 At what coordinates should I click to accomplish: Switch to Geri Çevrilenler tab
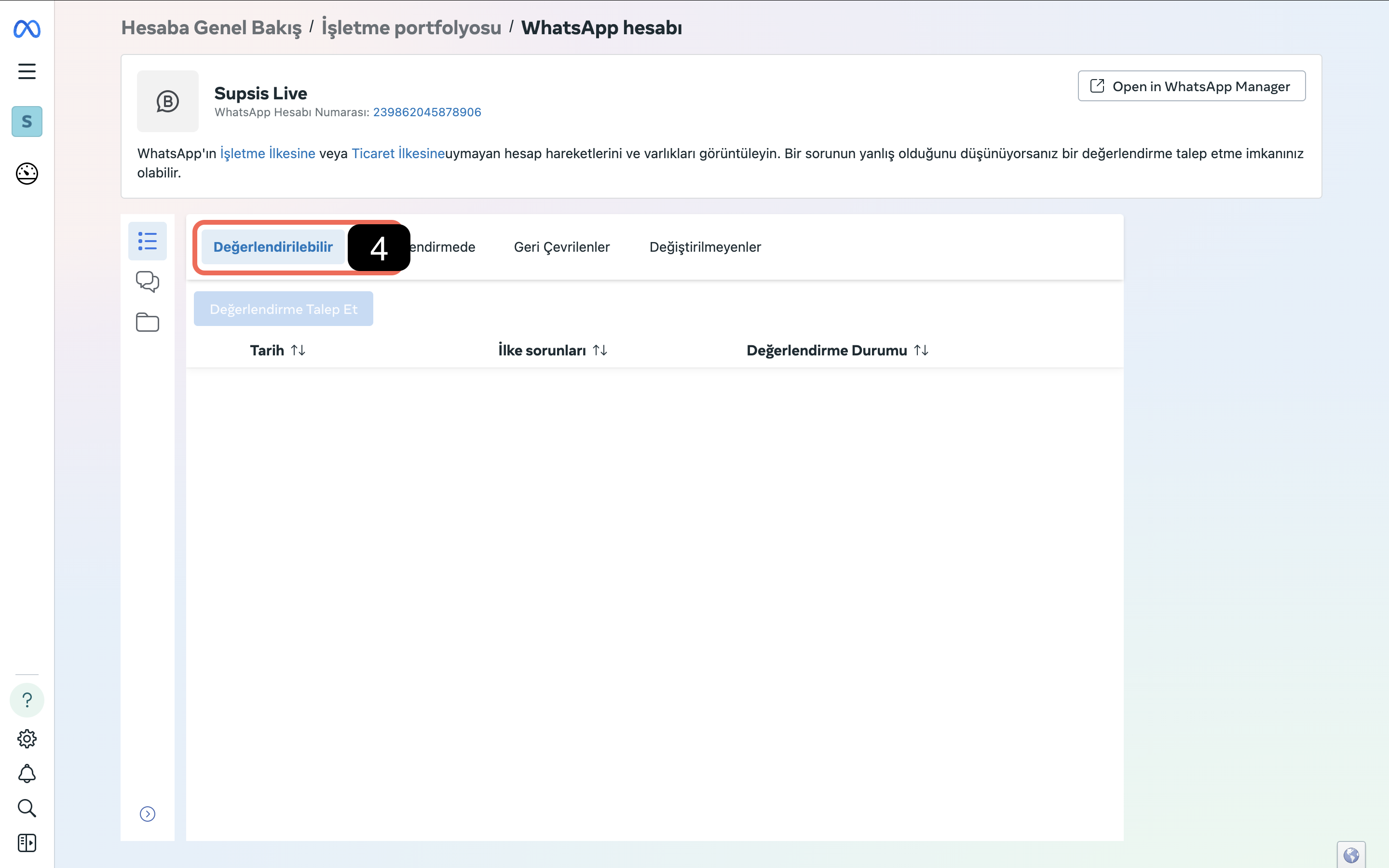point(562,247)
